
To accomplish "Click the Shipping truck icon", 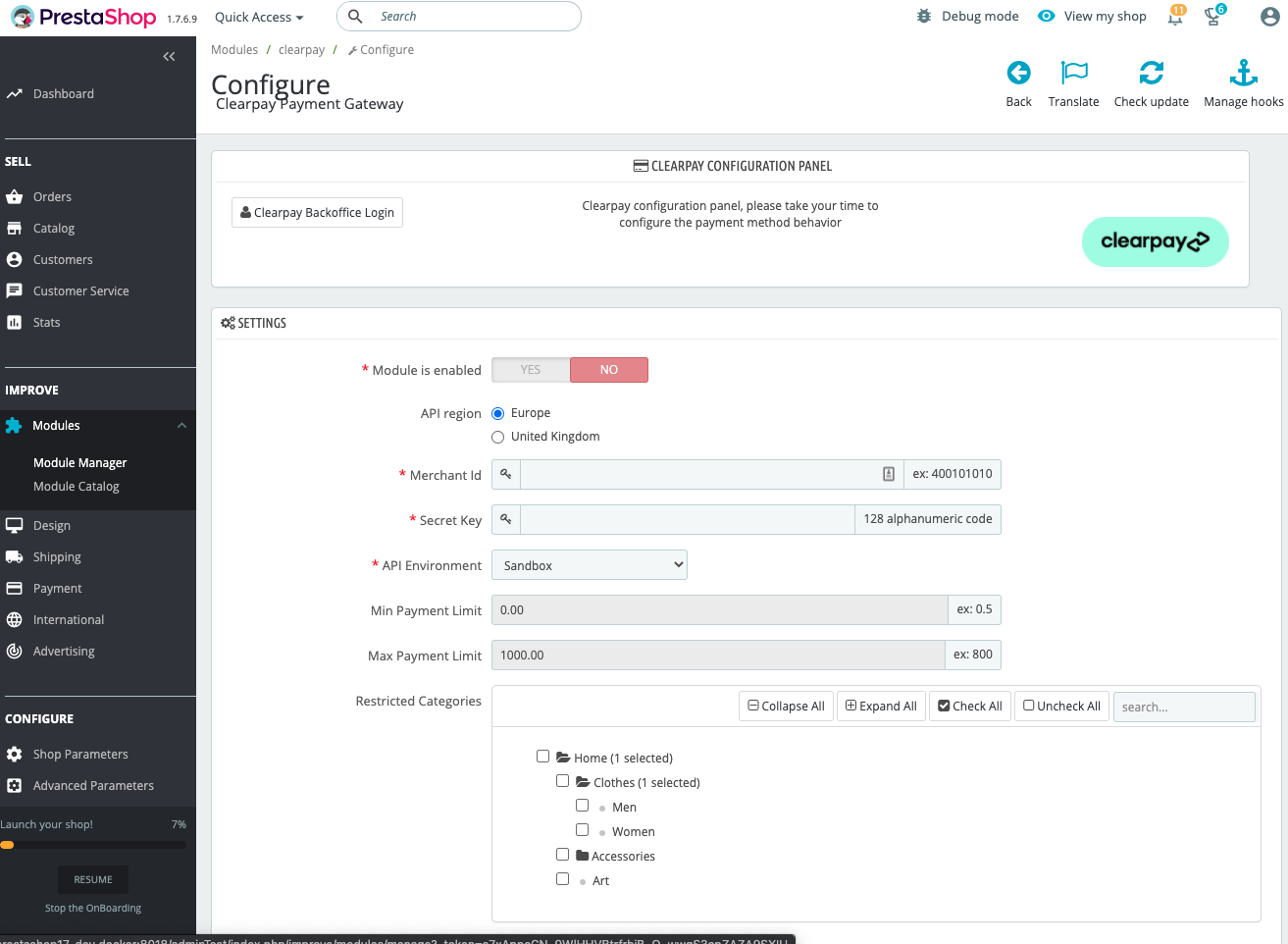I will pos(14,557).
